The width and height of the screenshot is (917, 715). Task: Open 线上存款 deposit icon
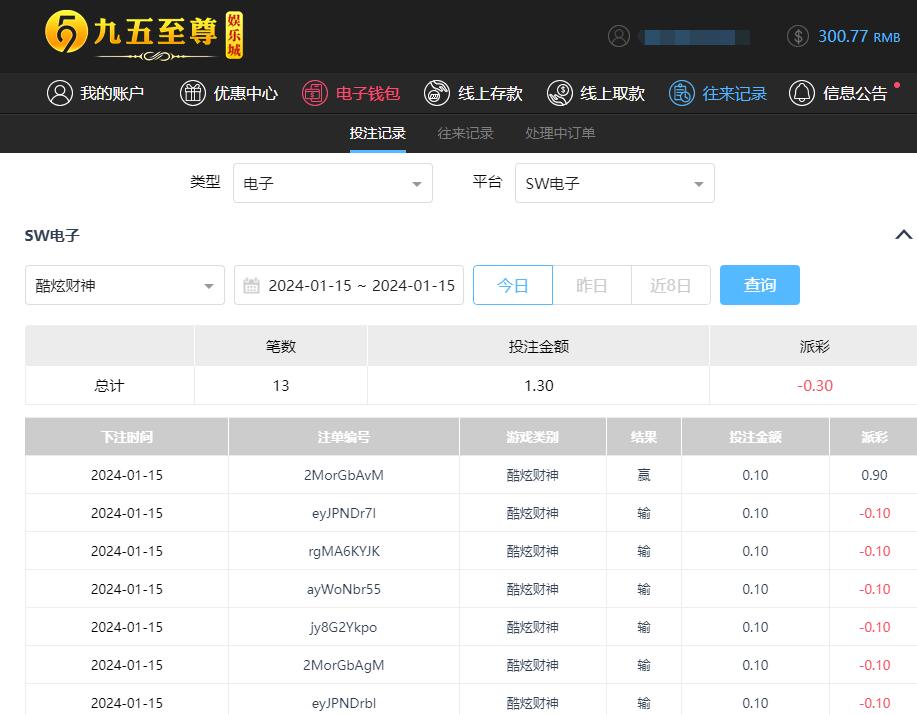[437, 93]
